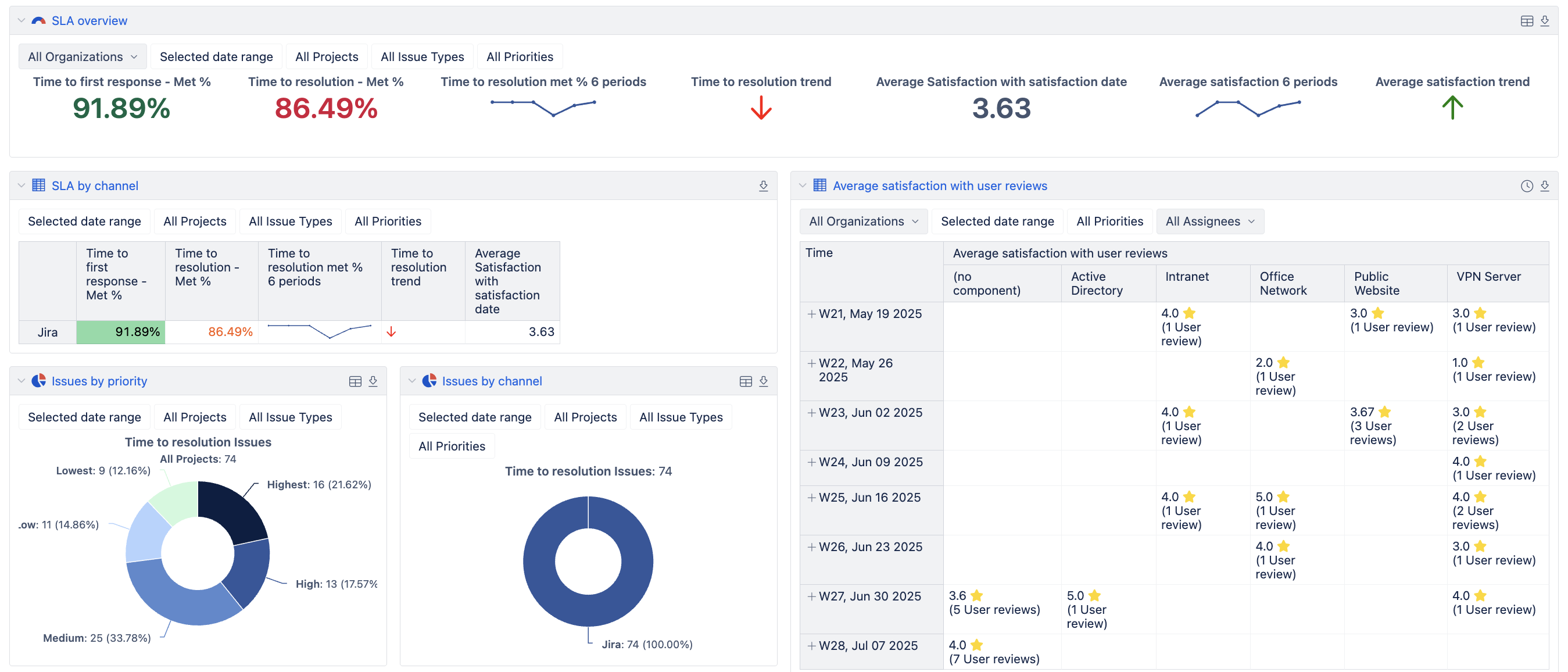
Task: Click export icon in SLA overview header
Action: click(1544, 21)
